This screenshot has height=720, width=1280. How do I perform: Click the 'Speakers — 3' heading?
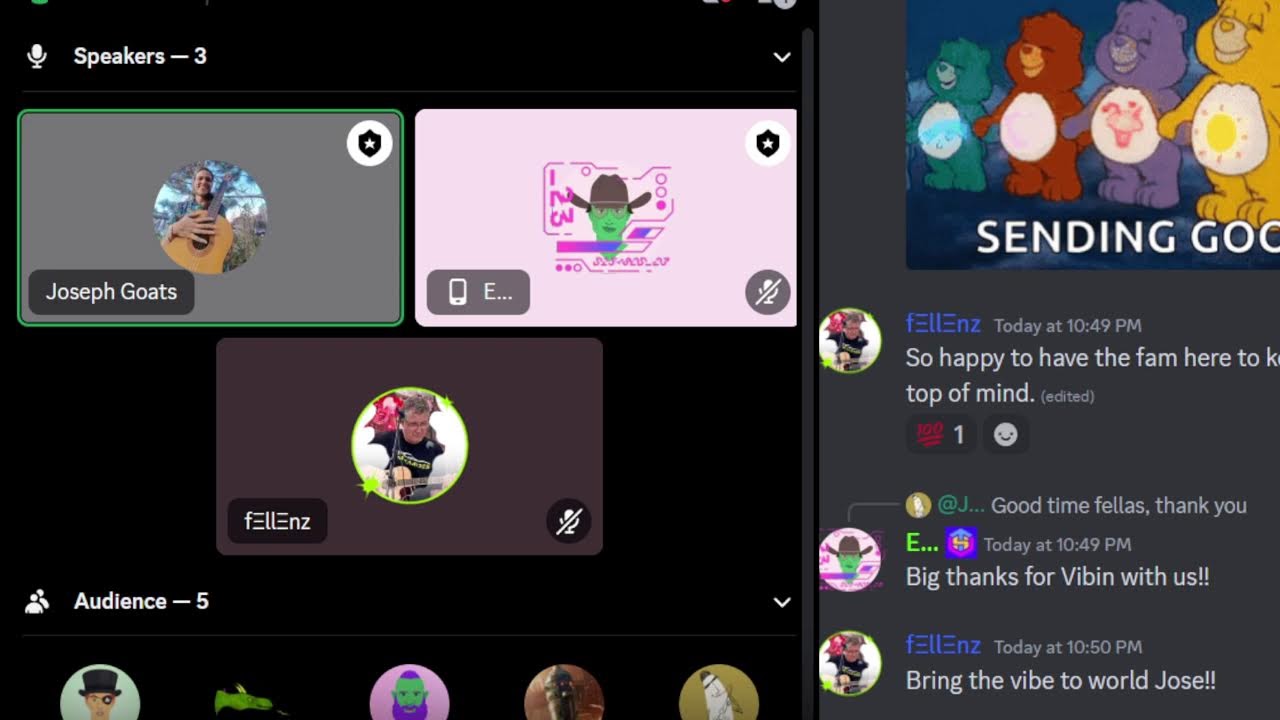click(x=140, y=56)
